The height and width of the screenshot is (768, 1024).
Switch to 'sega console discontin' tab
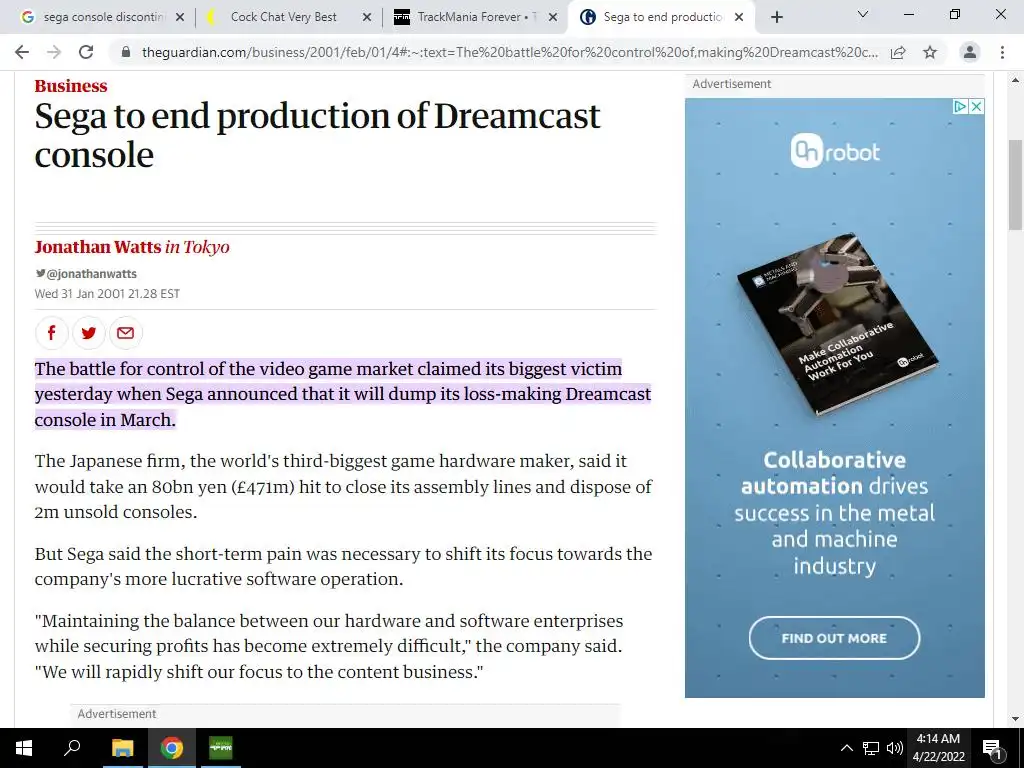(x=103, y=17)
